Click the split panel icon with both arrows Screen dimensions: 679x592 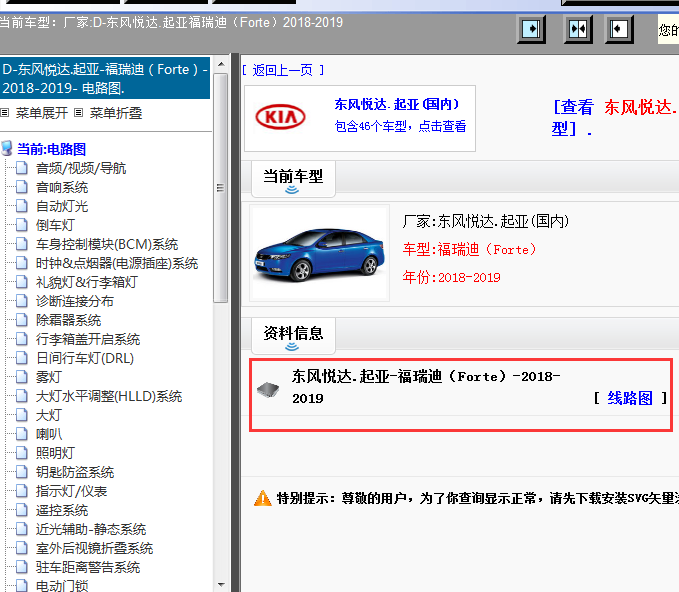[x=578, y=29]
